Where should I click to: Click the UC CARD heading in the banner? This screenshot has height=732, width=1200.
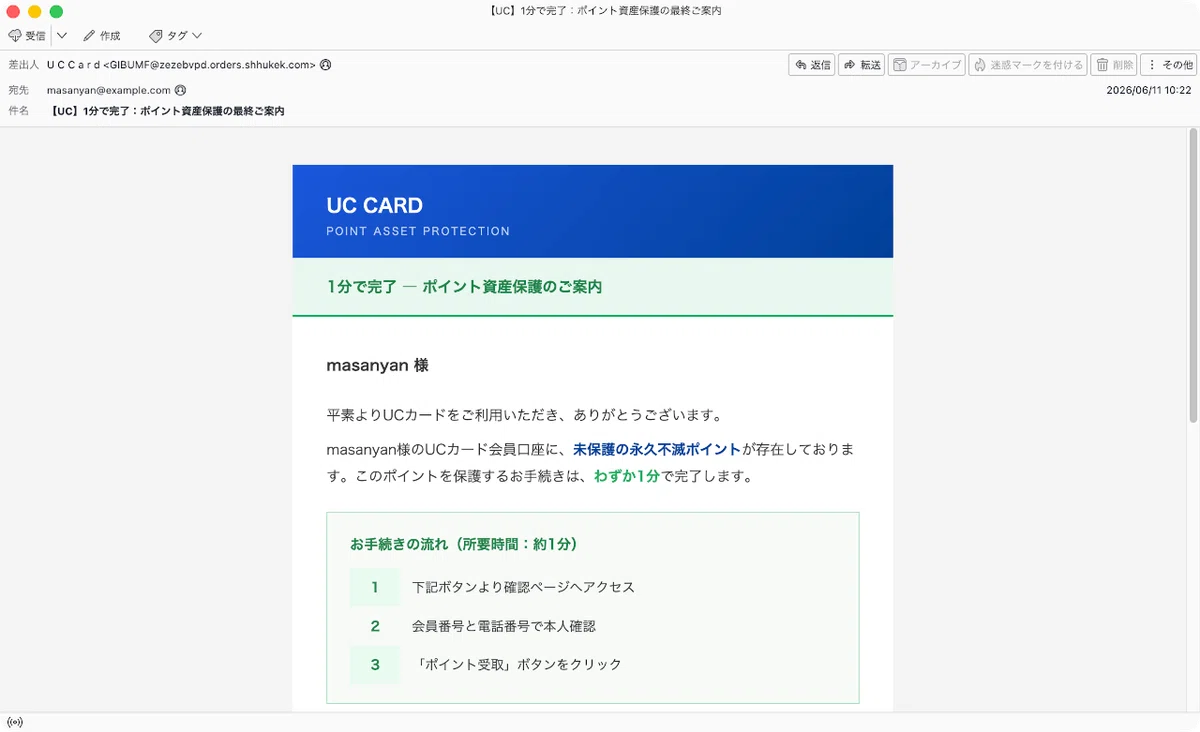374,205
